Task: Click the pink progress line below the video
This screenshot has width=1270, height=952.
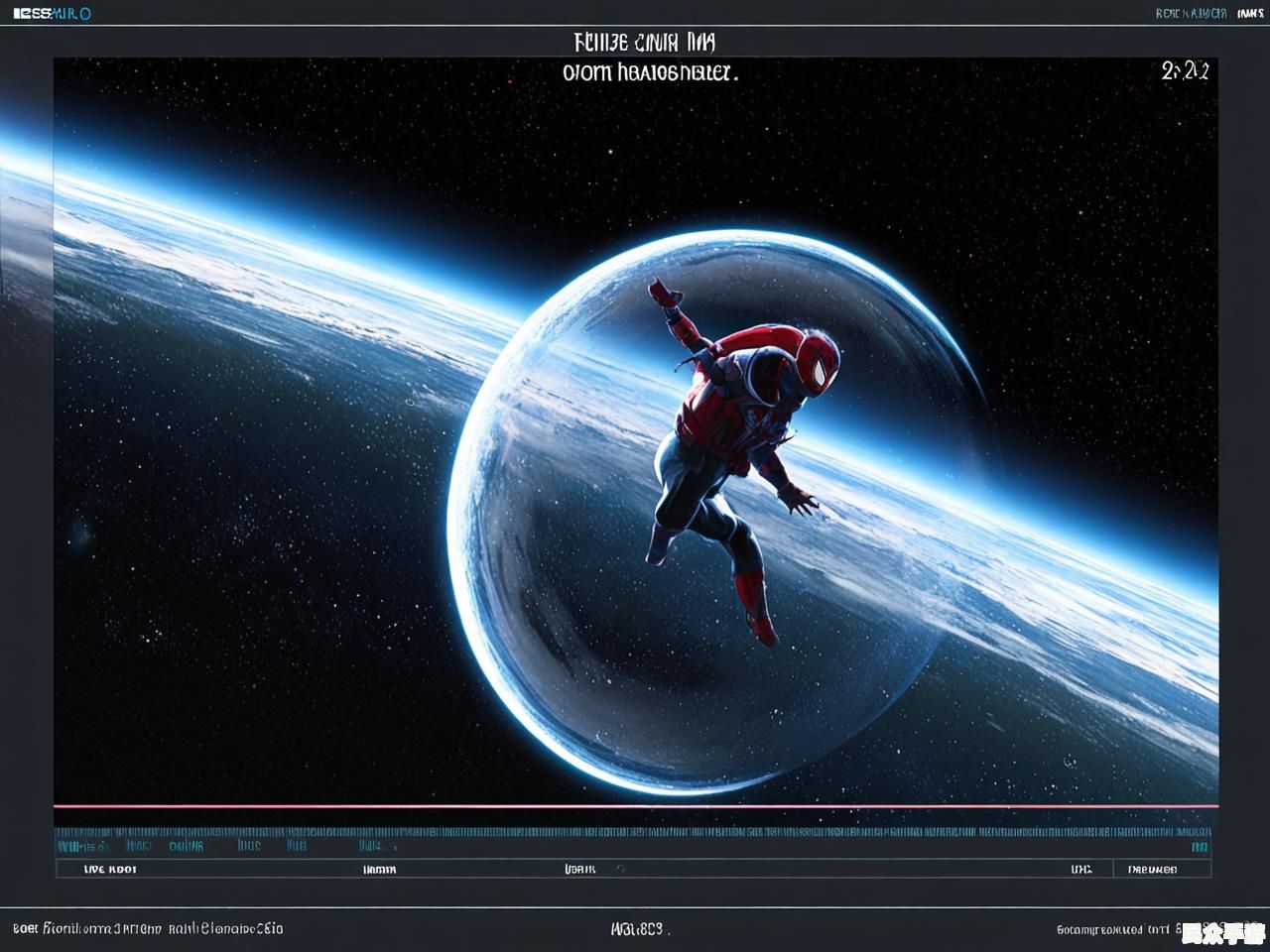Action: (x=635, y=806)
